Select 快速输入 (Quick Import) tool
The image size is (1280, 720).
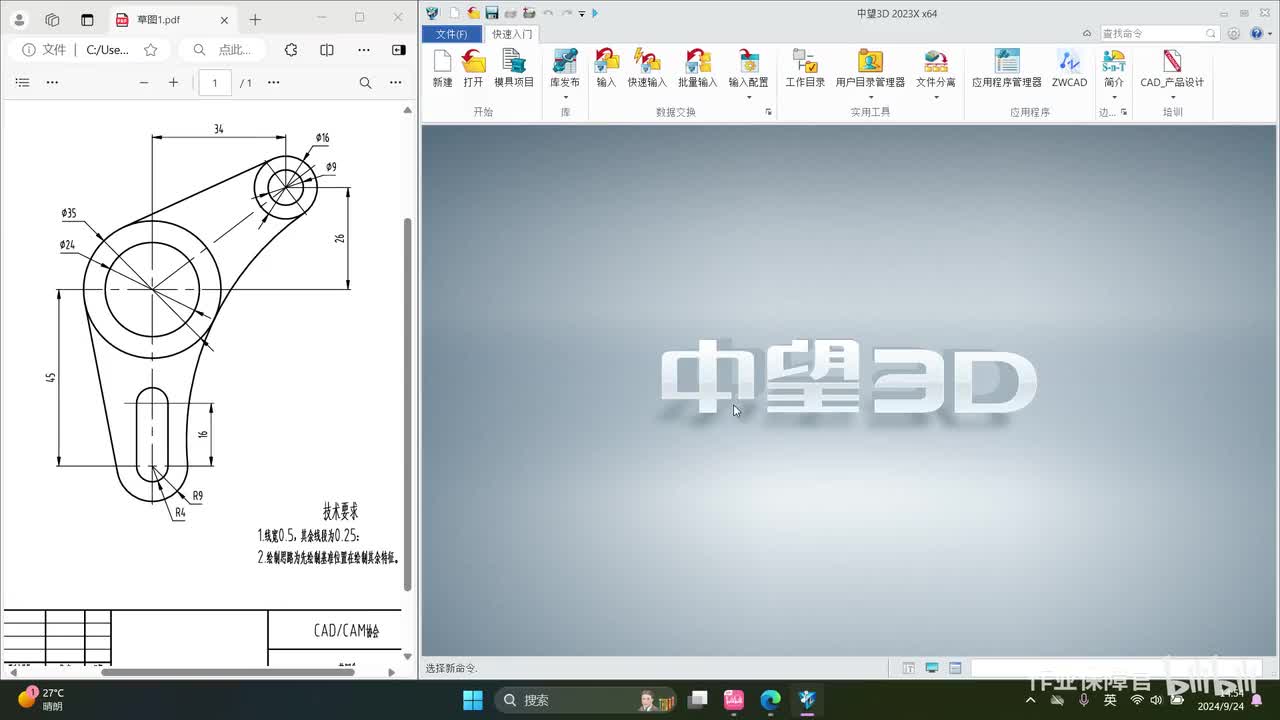pyautogui.click(x=647, y=68)
